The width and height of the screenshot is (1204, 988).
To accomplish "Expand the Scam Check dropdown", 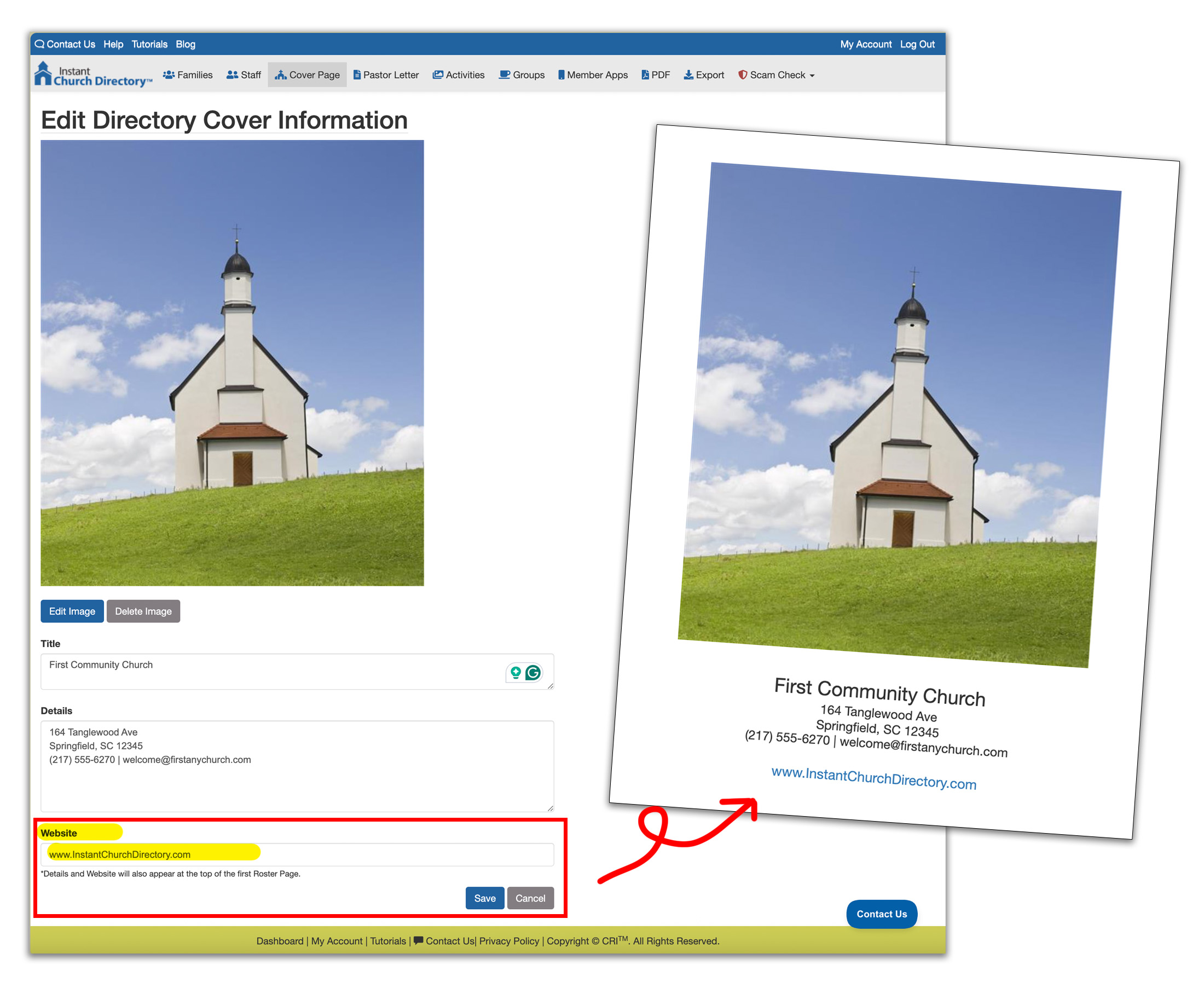I will point(776,75).
